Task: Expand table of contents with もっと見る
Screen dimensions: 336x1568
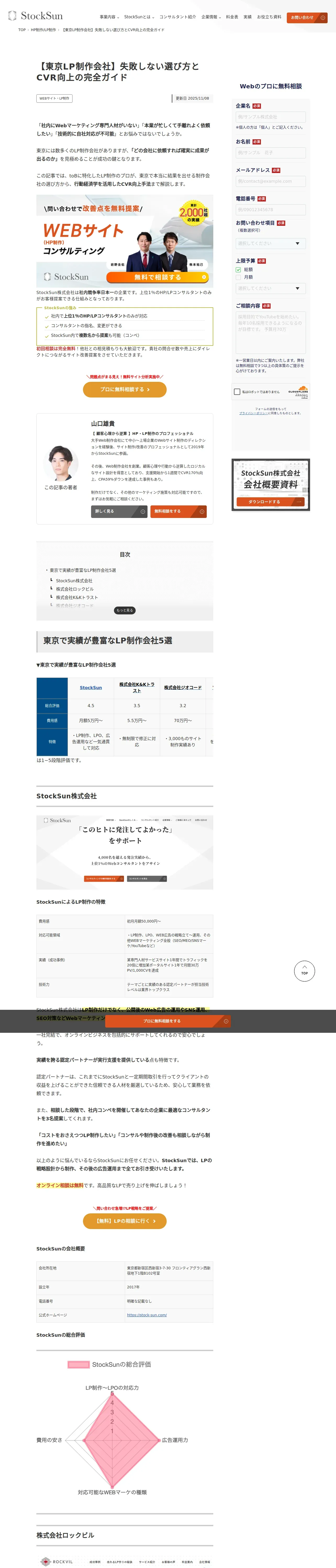Action: pos(124,610)
